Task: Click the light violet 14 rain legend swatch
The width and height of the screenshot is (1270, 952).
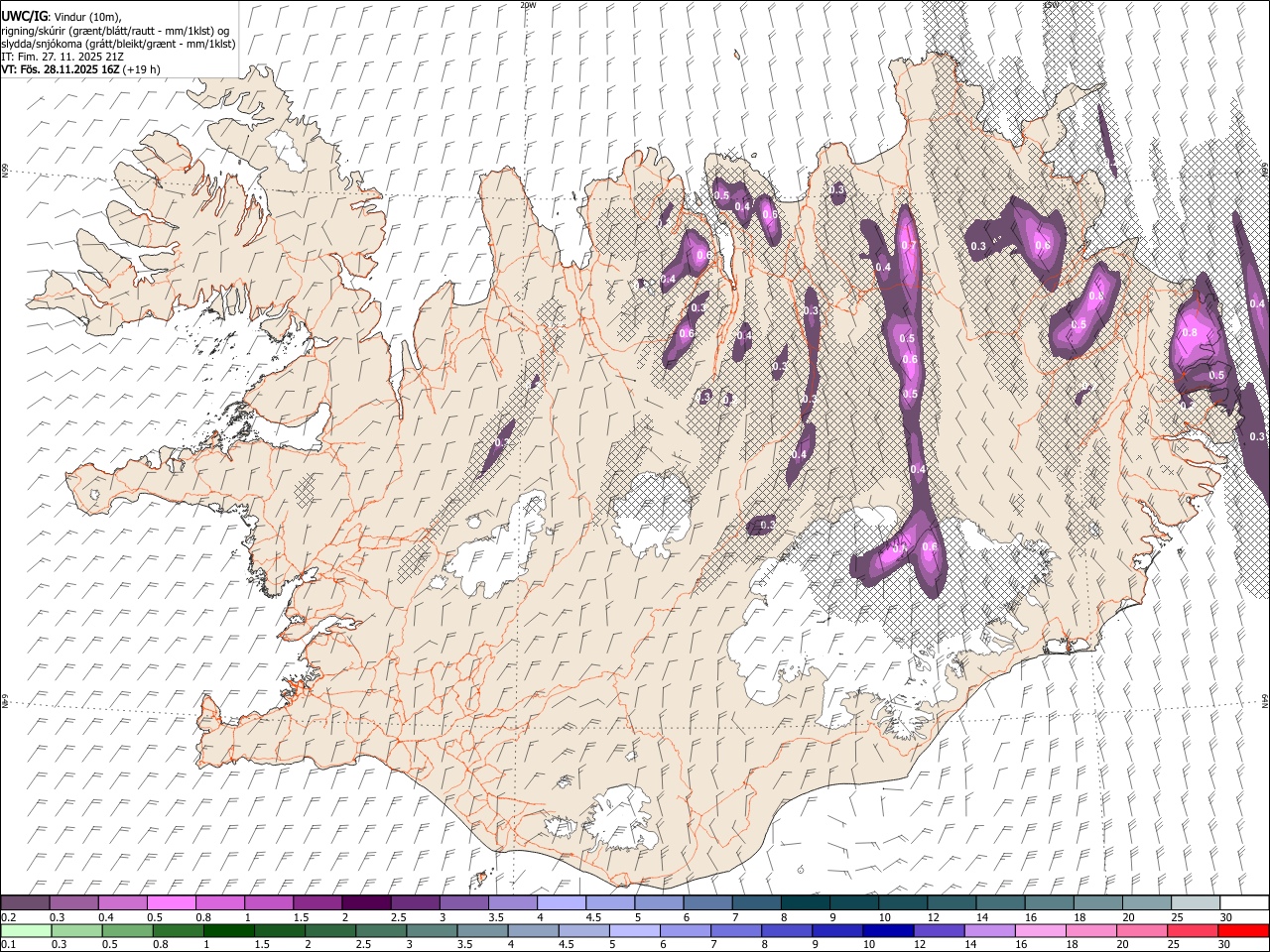Action: click(988, 931)
